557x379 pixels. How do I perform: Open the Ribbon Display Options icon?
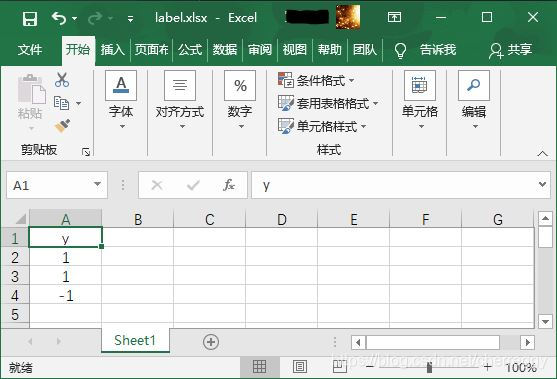click(x=394, y=17)
